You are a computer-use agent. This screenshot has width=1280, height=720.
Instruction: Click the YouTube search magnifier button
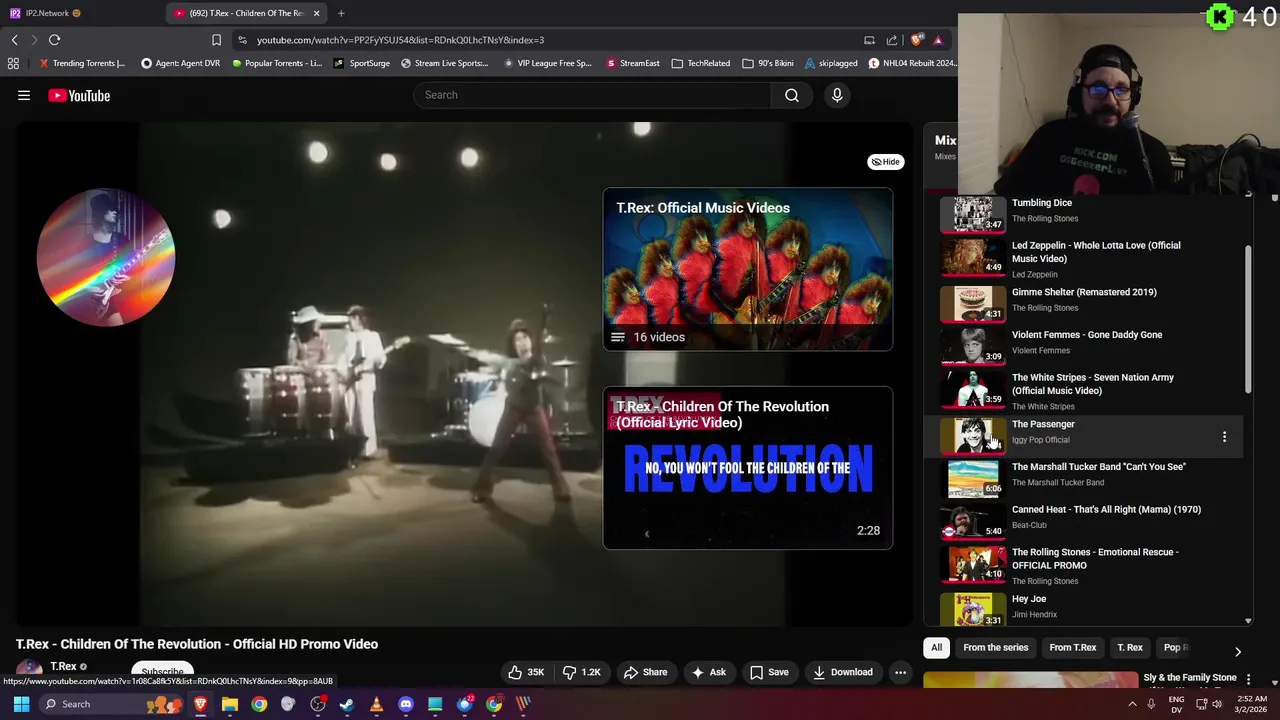click(792, 95)
